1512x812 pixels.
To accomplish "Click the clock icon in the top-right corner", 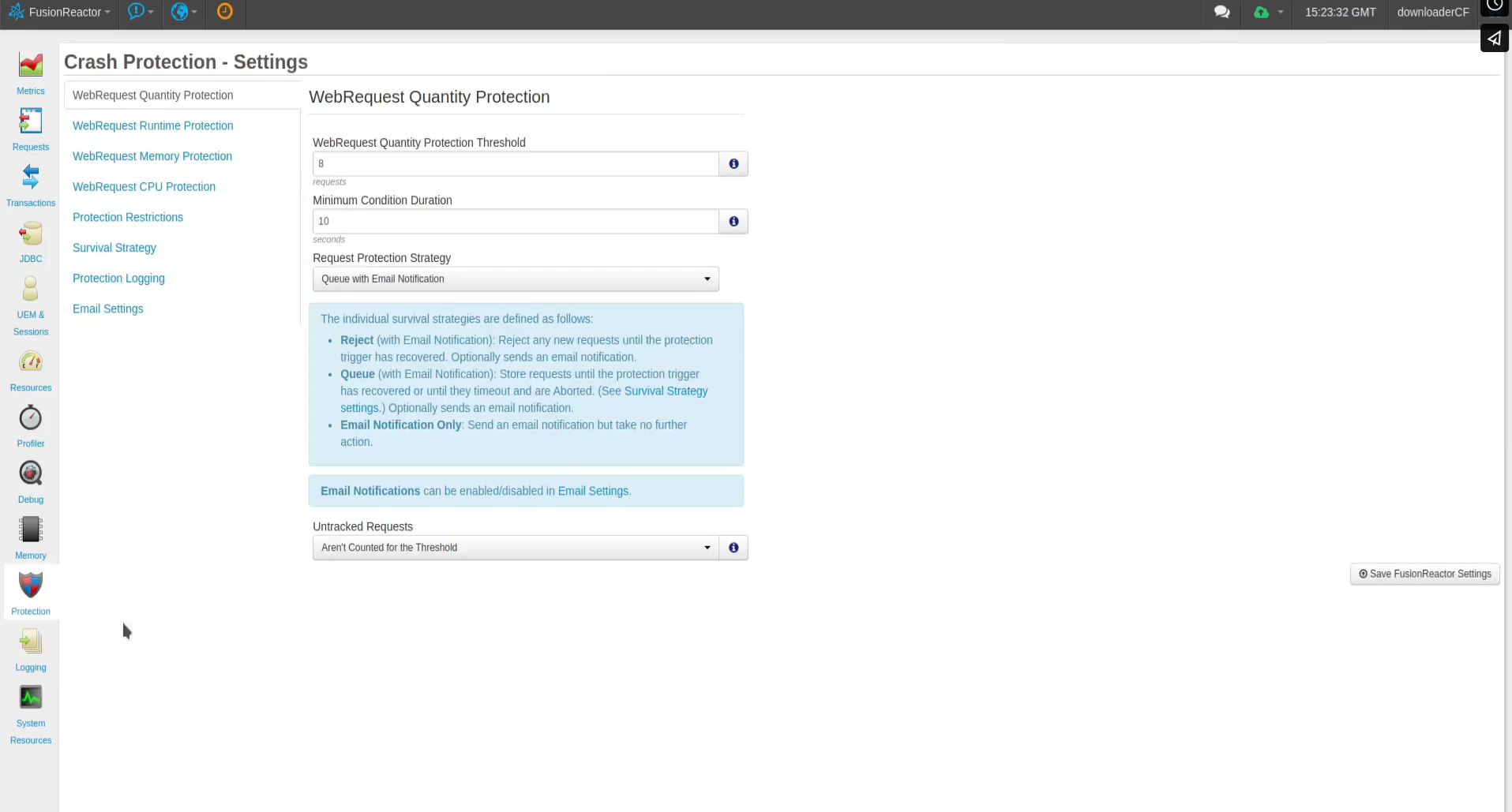I will pos(1494,6).
